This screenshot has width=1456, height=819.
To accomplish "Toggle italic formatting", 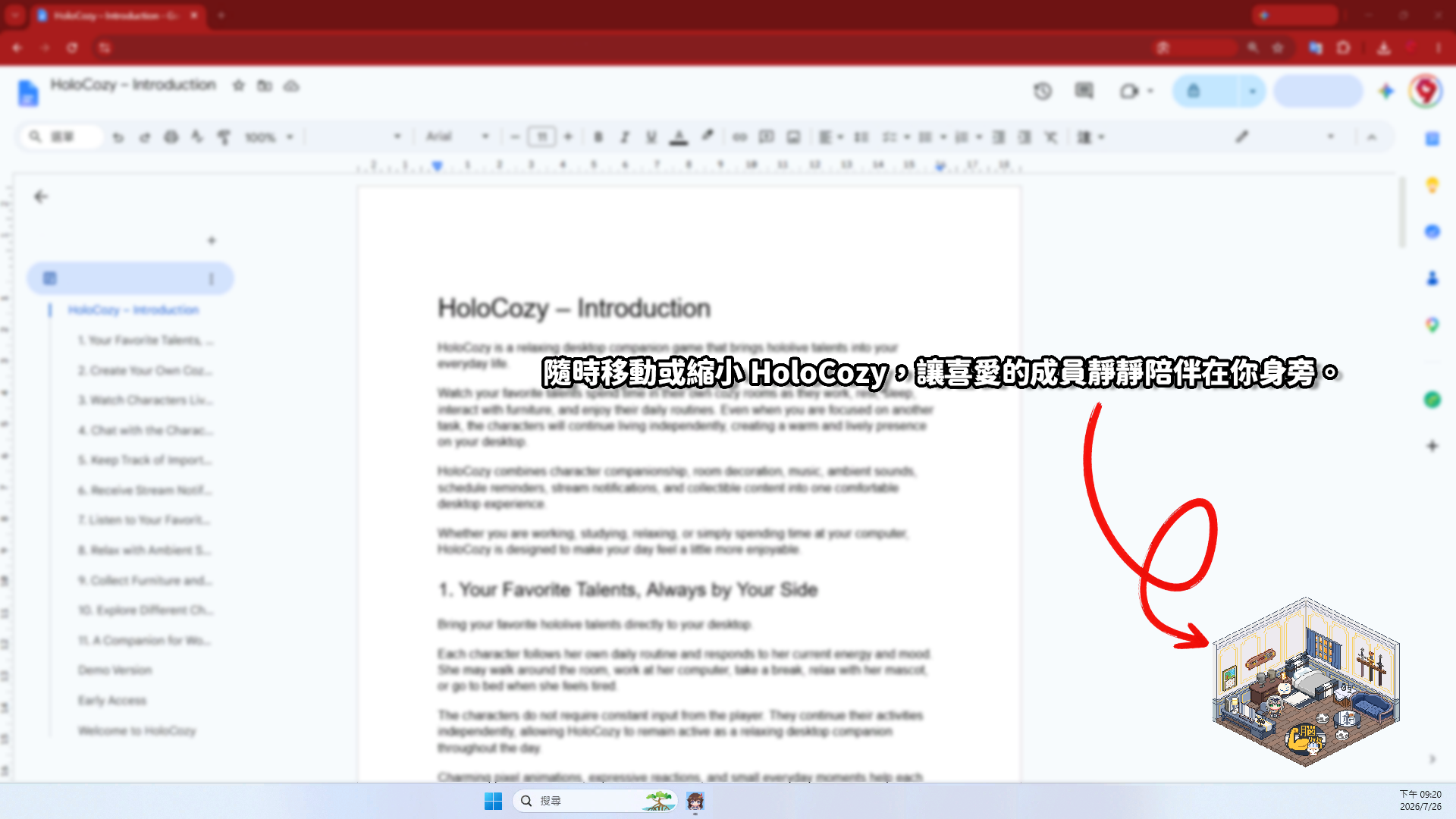I will [625, 137].
